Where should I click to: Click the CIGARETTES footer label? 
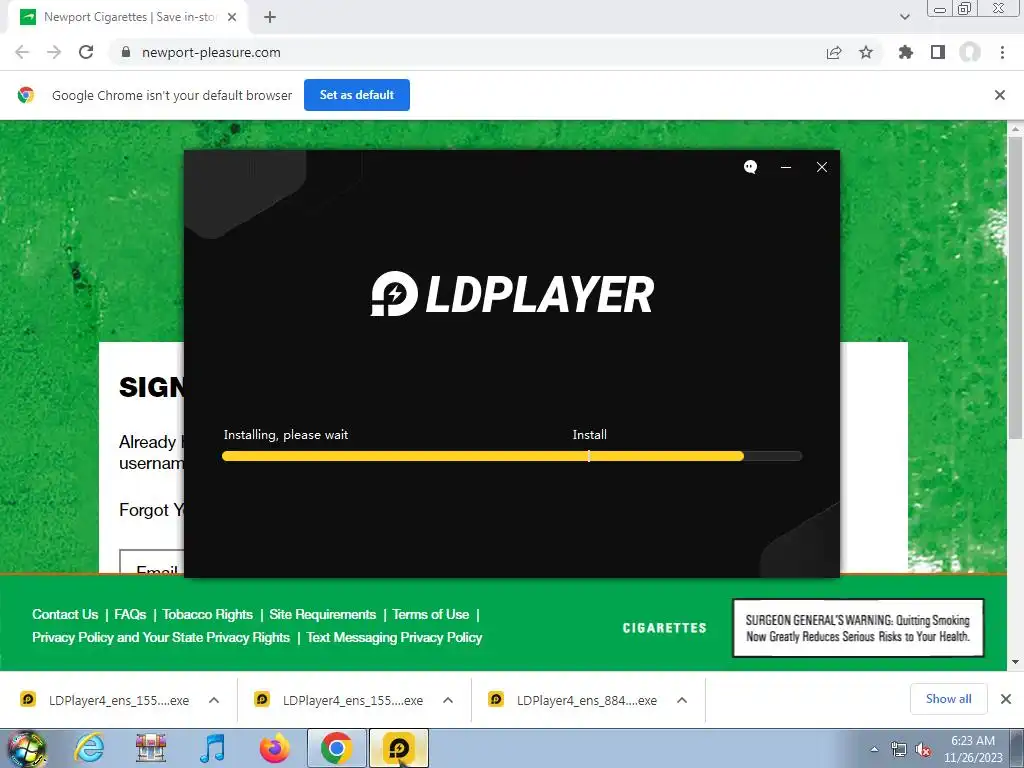point(665,628)
